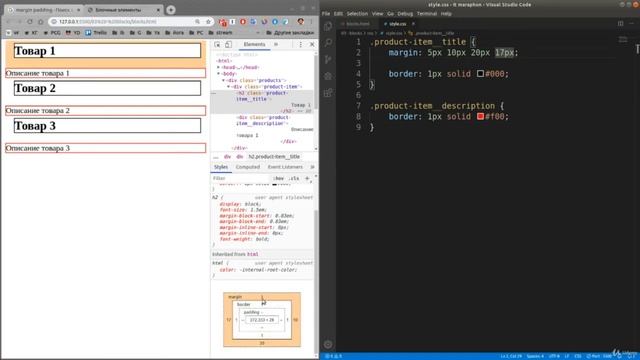Bookmark this page with the star

(x=208, y=21)
